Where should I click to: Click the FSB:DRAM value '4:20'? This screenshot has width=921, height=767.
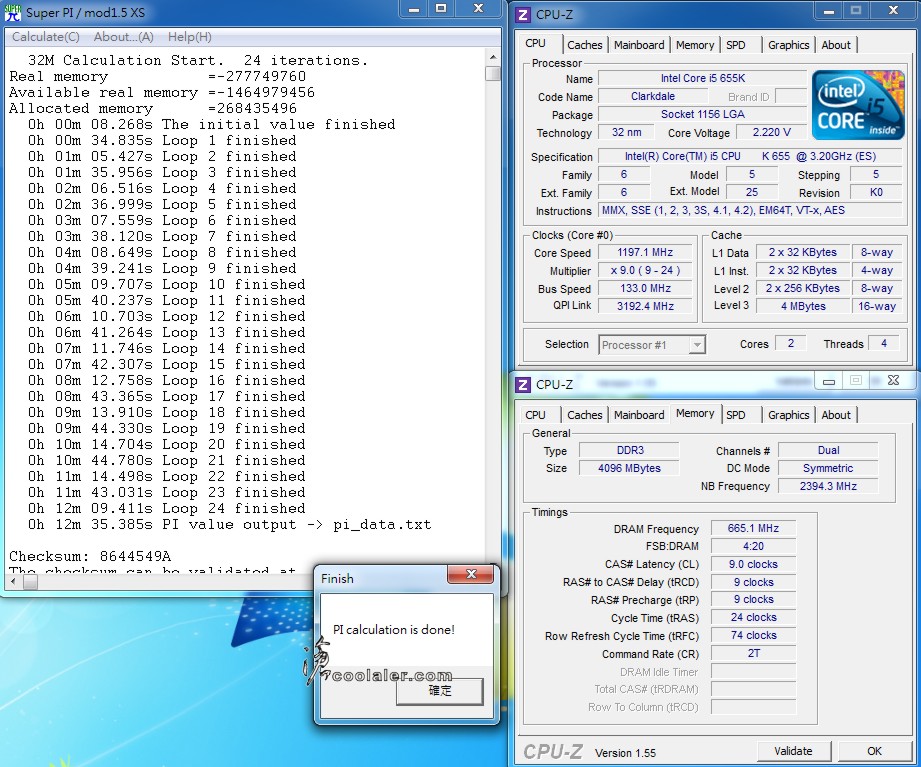(x=753, y=546)
